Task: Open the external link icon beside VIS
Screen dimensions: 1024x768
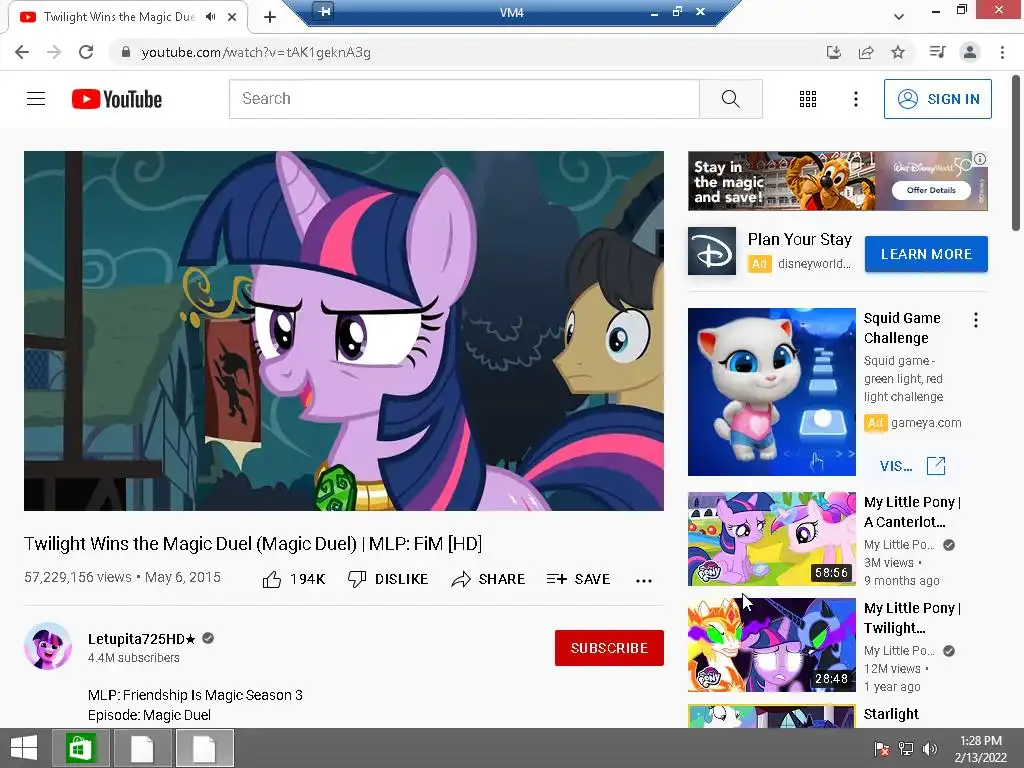Action: coord(936,466)
